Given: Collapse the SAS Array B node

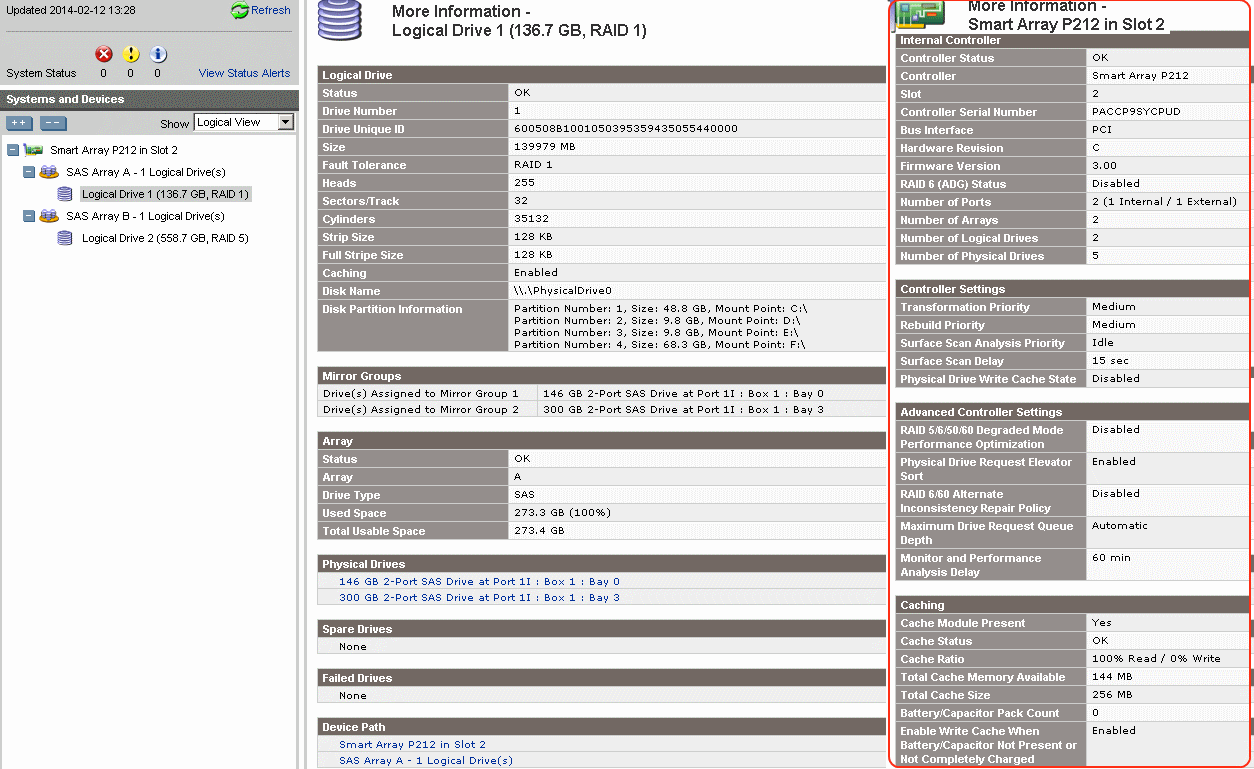Looking at the screenshot, I should (x=29, y=216).
